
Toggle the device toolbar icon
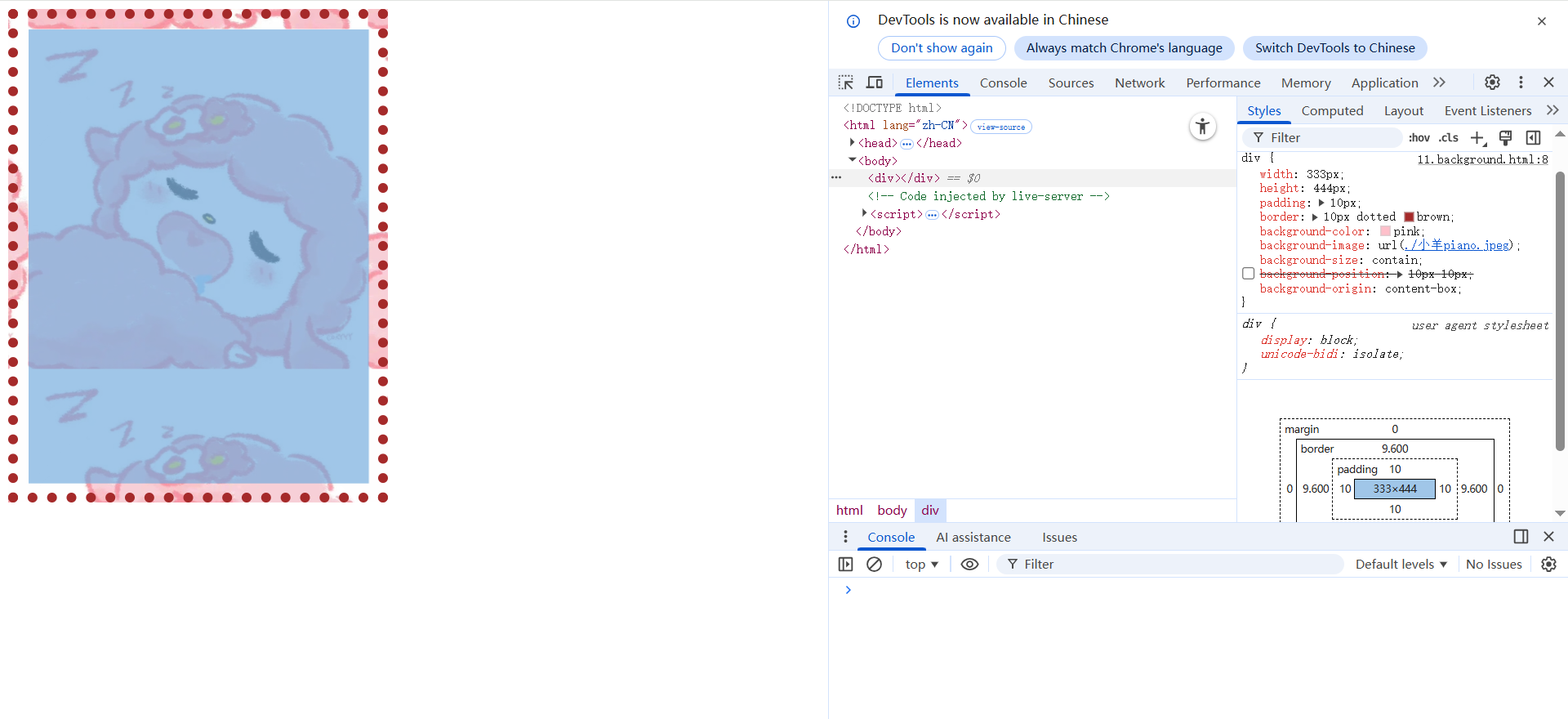875,83
